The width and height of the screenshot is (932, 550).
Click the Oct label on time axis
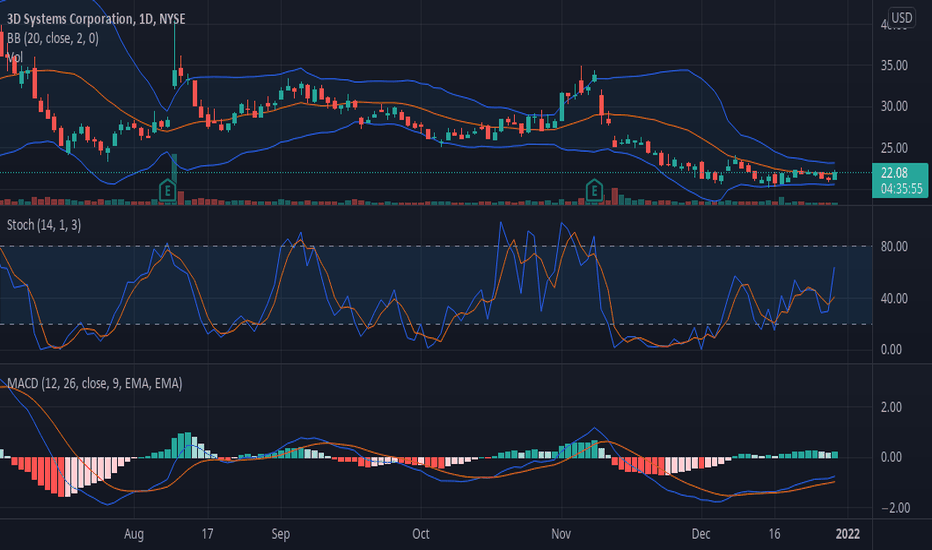click(x=420, y=533)
